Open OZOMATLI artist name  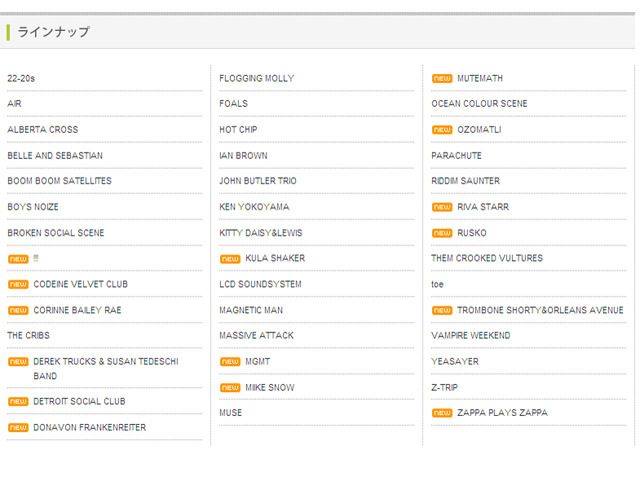[x=479, y=130]
